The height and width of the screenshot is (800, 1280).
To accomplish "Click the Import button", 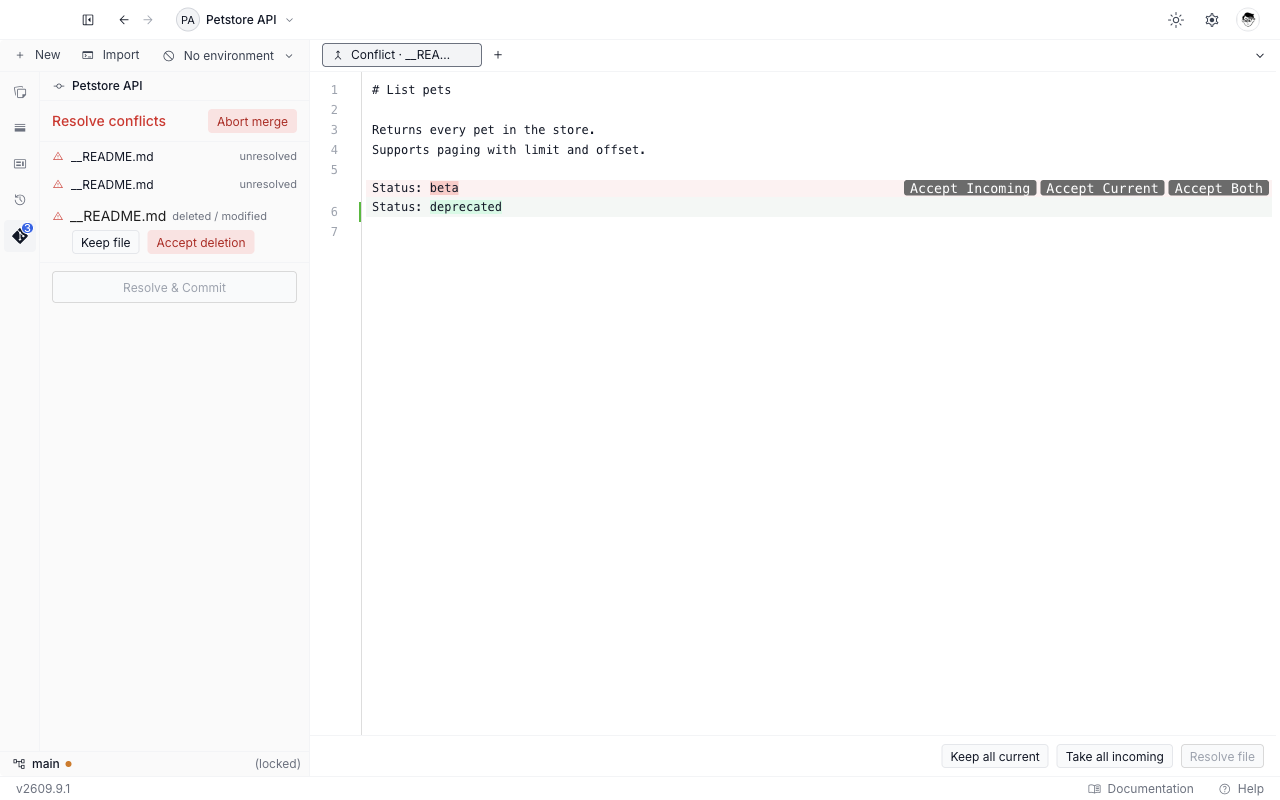I will pyautogui.click(x=111, y=55).
